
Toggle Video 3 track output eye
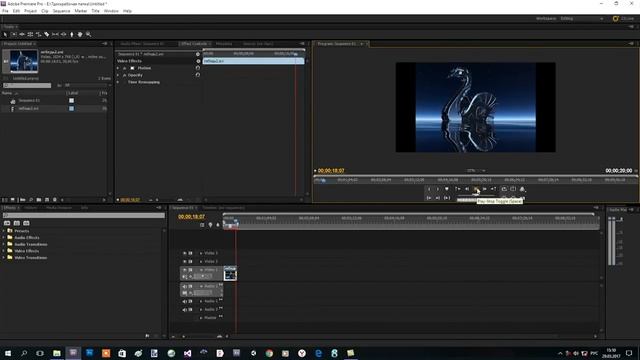184,253
